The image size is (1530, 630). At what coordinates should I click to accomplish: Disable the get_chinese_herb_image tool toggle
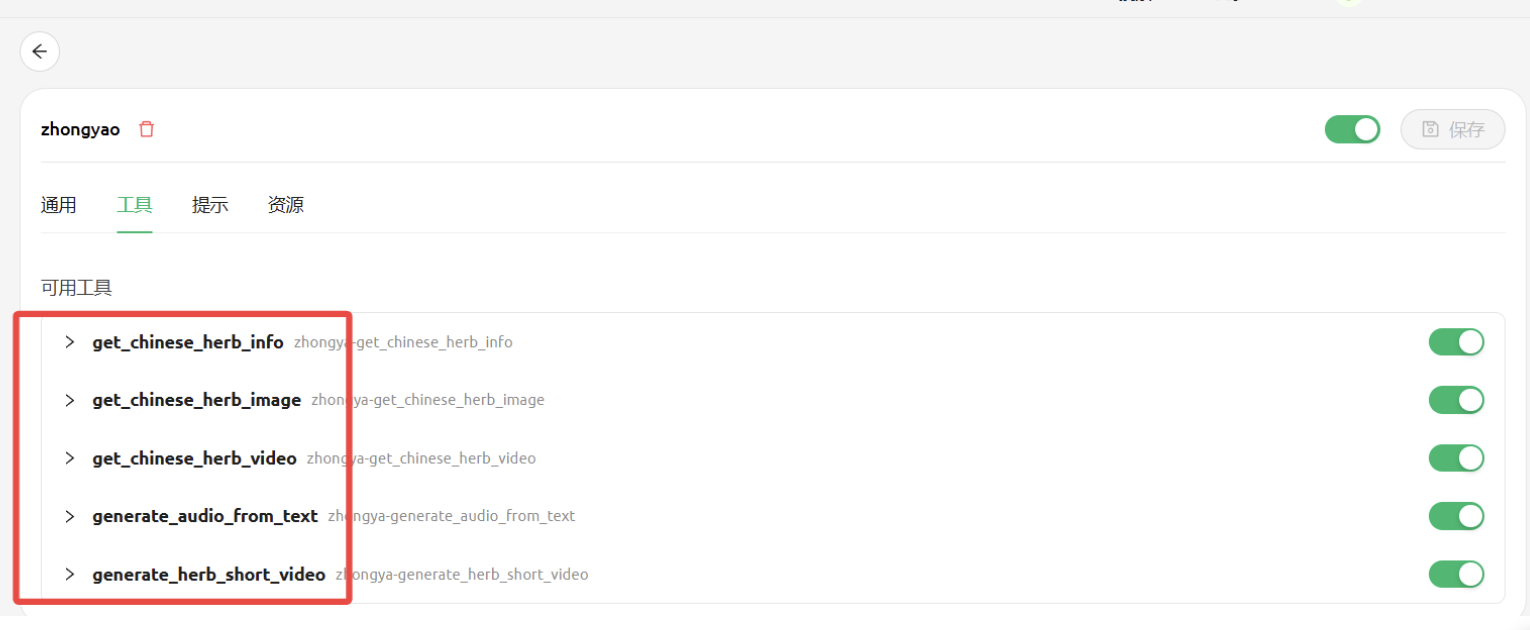point(1456,400)
